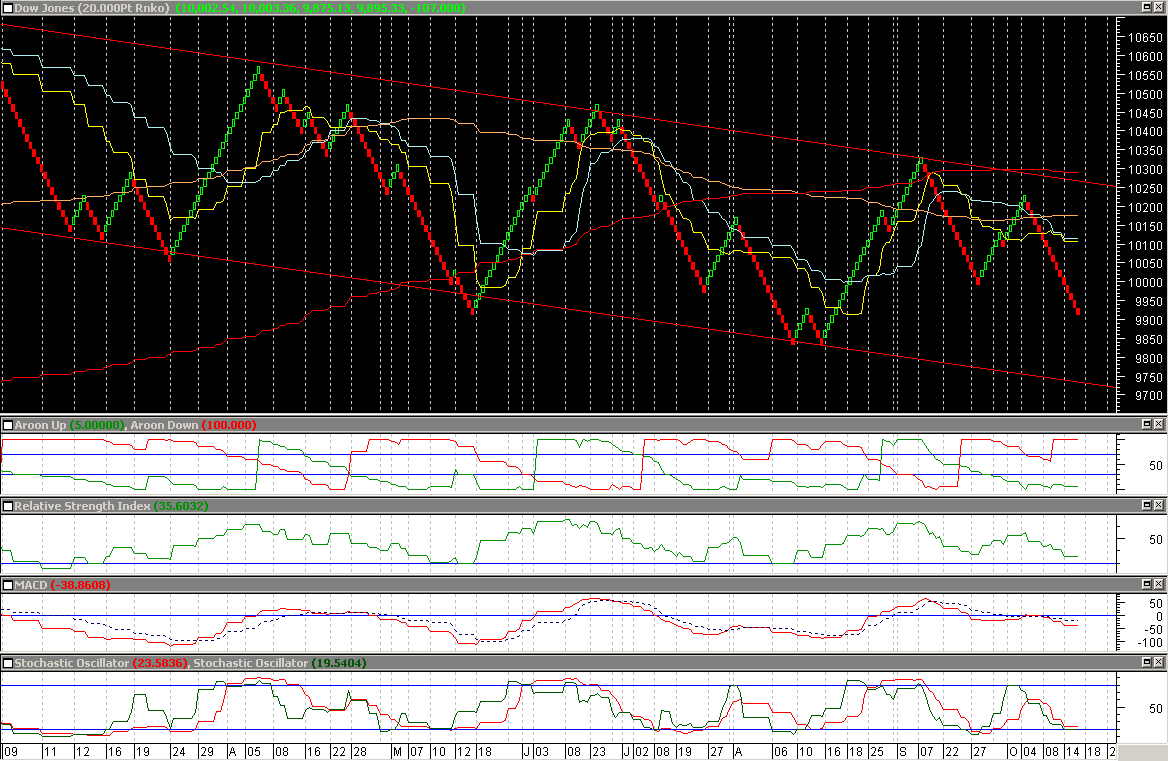Click the Aroon panel control-menu icon

pyautogui.click(x=8, y=425)
